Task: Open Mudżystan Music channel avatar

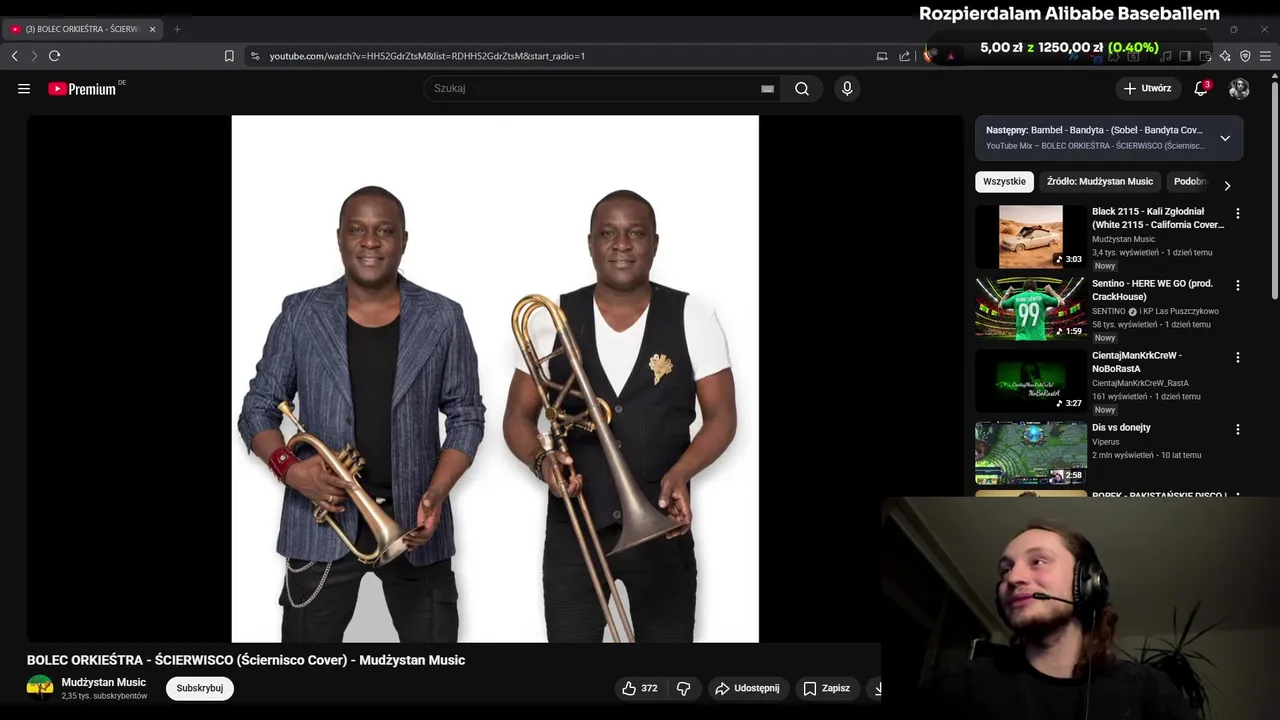Action: [40, 688]
